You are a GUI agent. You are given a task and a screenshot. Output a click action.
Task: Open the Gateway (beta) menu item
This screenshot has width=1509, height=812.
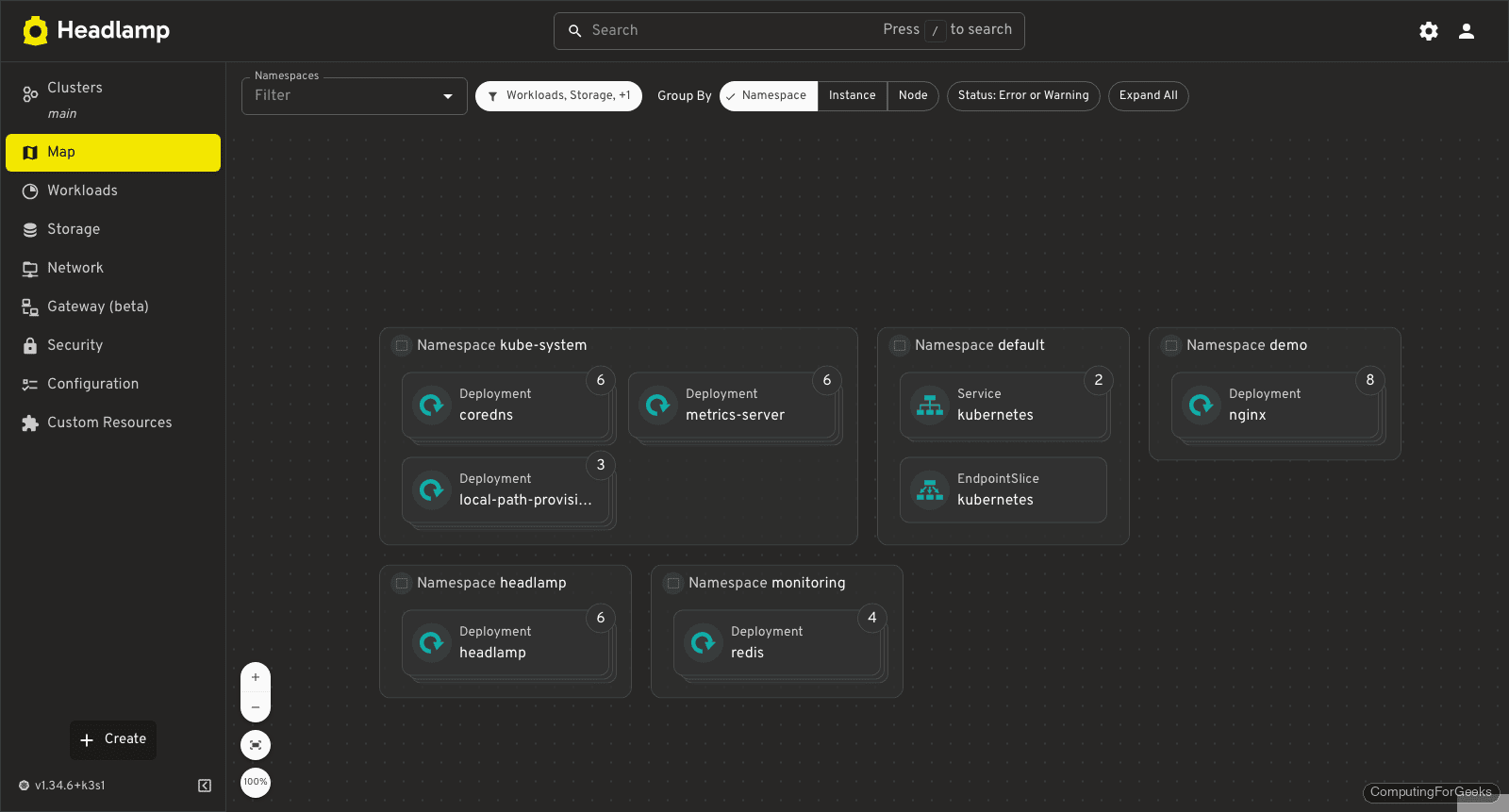(113, 307)
